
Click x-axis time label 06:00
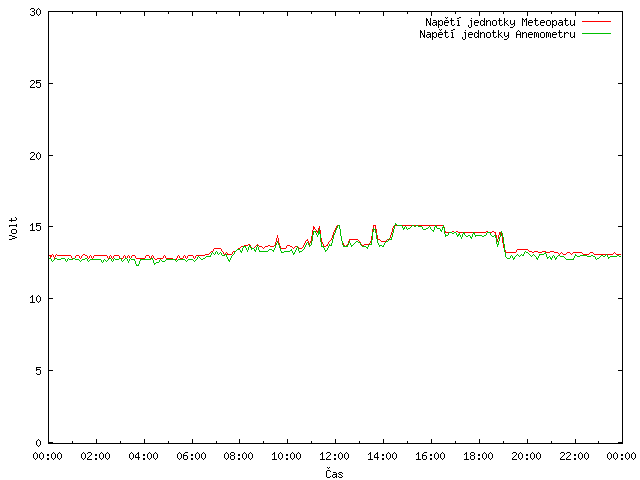pos(191,456)
